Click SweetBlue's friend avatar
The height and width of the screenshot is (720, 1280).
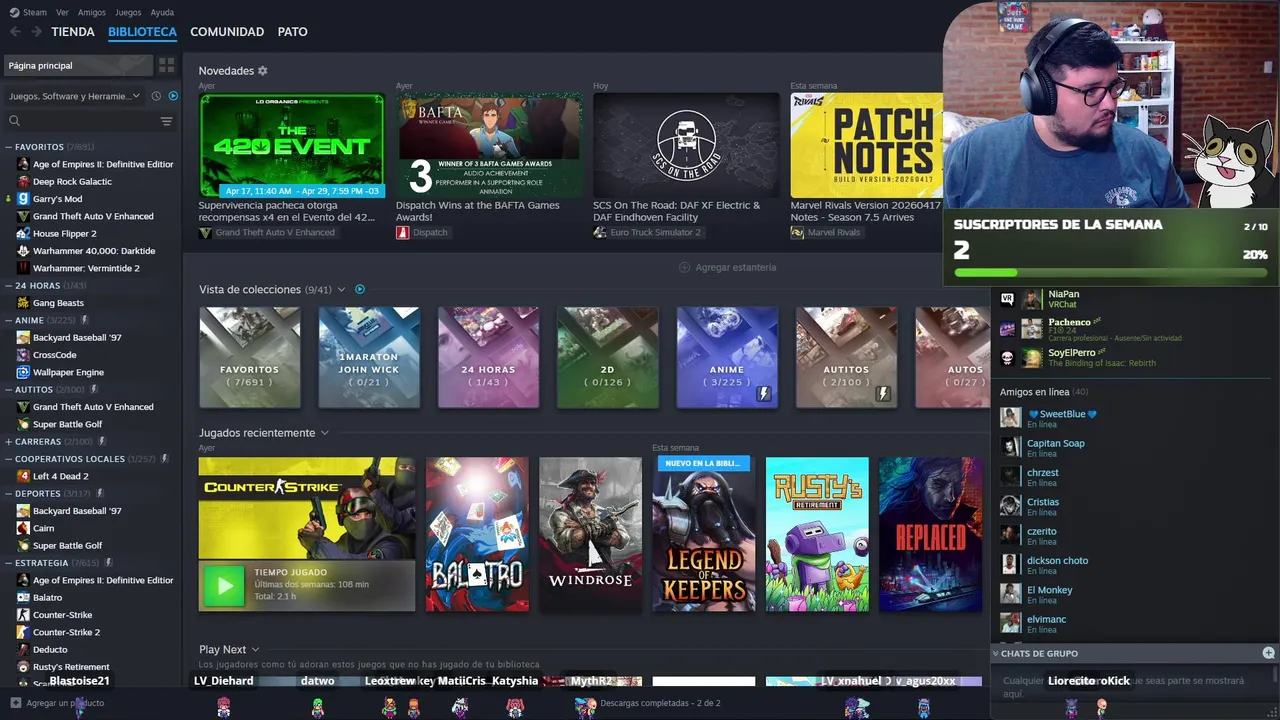[x=1010, y=417]
